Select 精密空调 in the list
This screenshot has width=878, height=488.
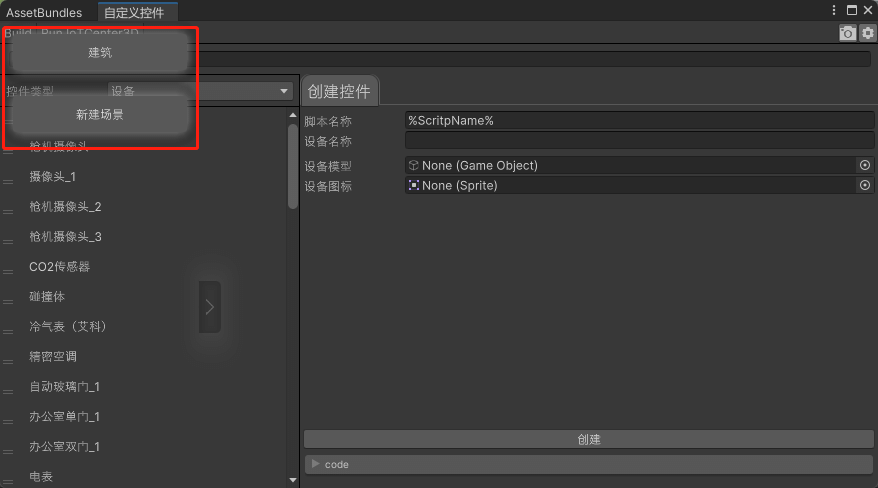[53, 356]
